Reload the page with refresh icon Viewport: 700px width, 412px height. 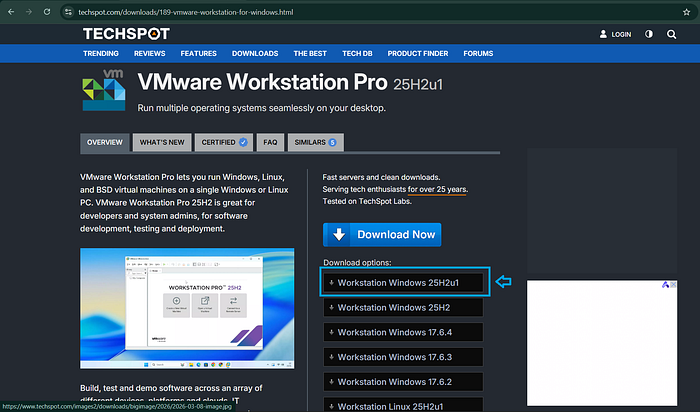47,12
